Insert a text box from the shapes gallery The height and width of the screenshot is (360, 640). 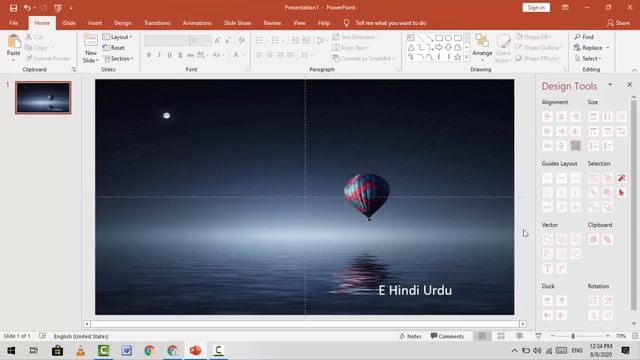[411, 38]
